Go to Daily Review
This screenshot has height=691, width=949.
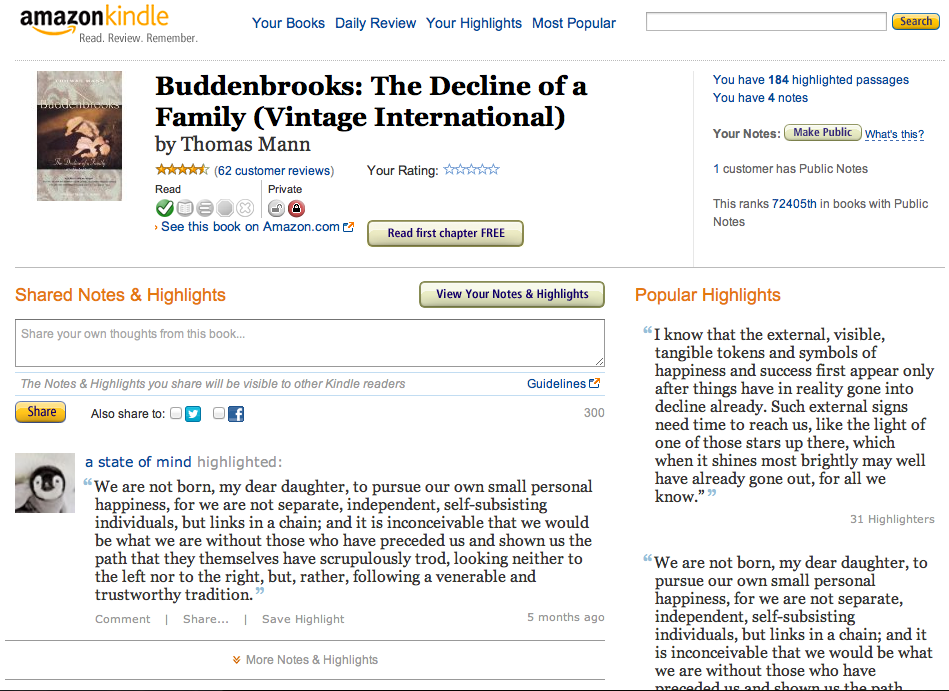(x=375, y=23)
